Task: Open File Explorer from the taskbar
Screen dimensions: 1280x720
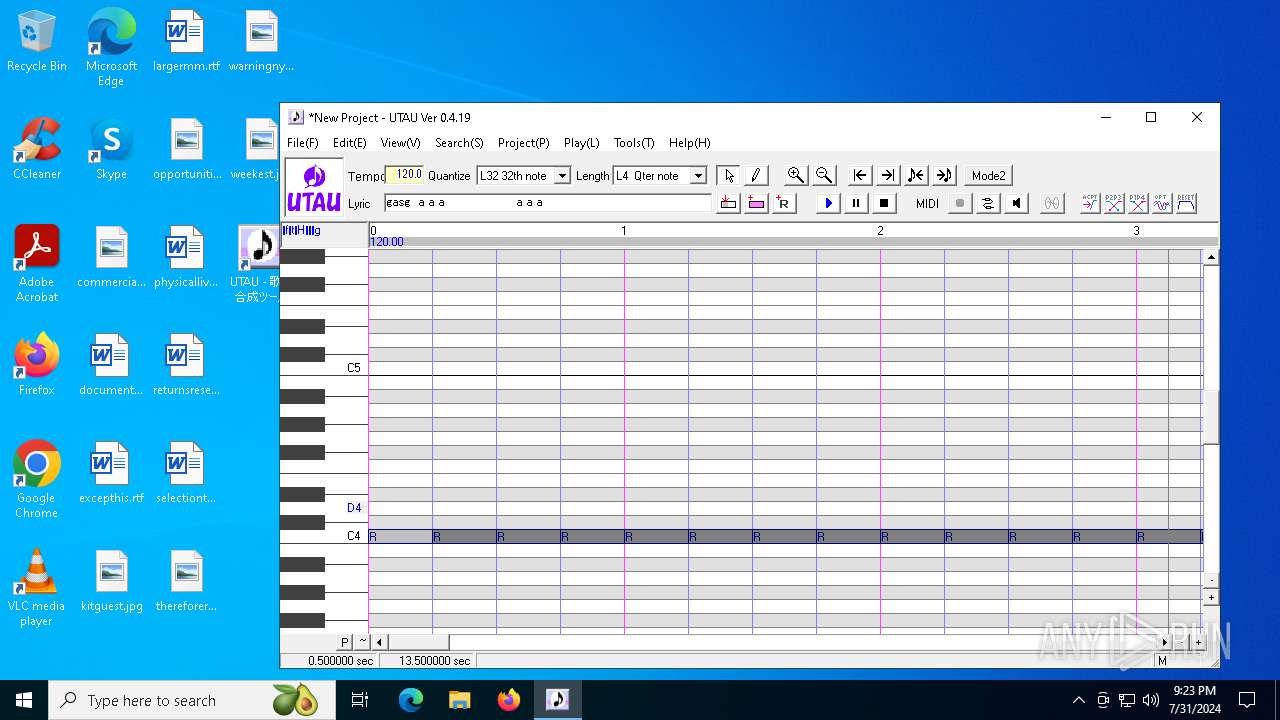Action: [x=459, y=700]
